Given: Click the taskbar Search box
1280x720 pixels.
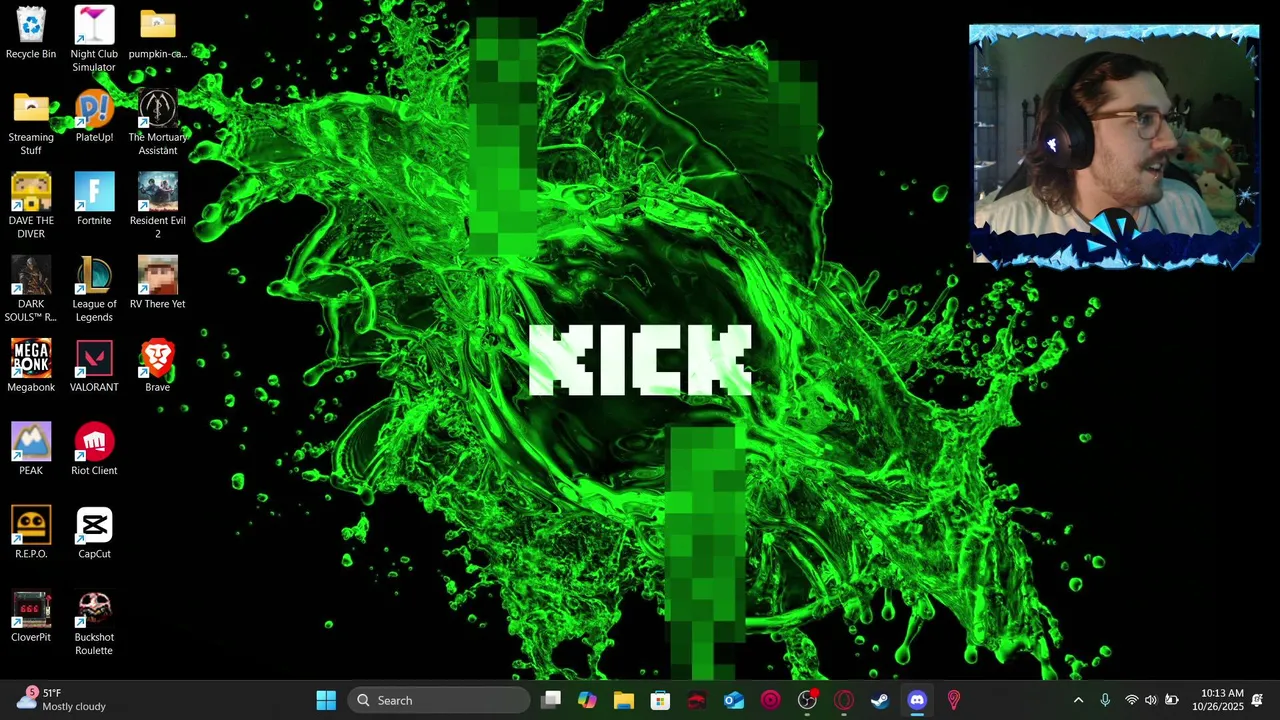Looking at the screenshot, I should point(438,700).
